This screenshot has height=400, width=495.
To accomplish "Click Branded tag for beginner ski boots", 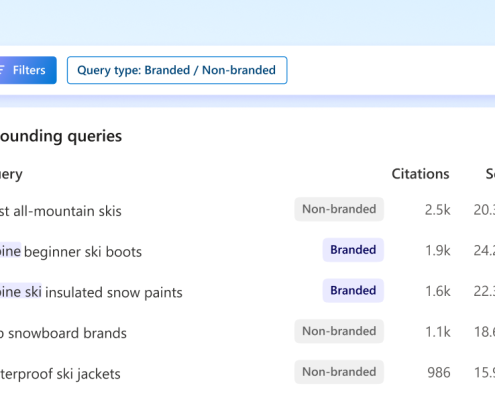I will [x=353, y=250].
